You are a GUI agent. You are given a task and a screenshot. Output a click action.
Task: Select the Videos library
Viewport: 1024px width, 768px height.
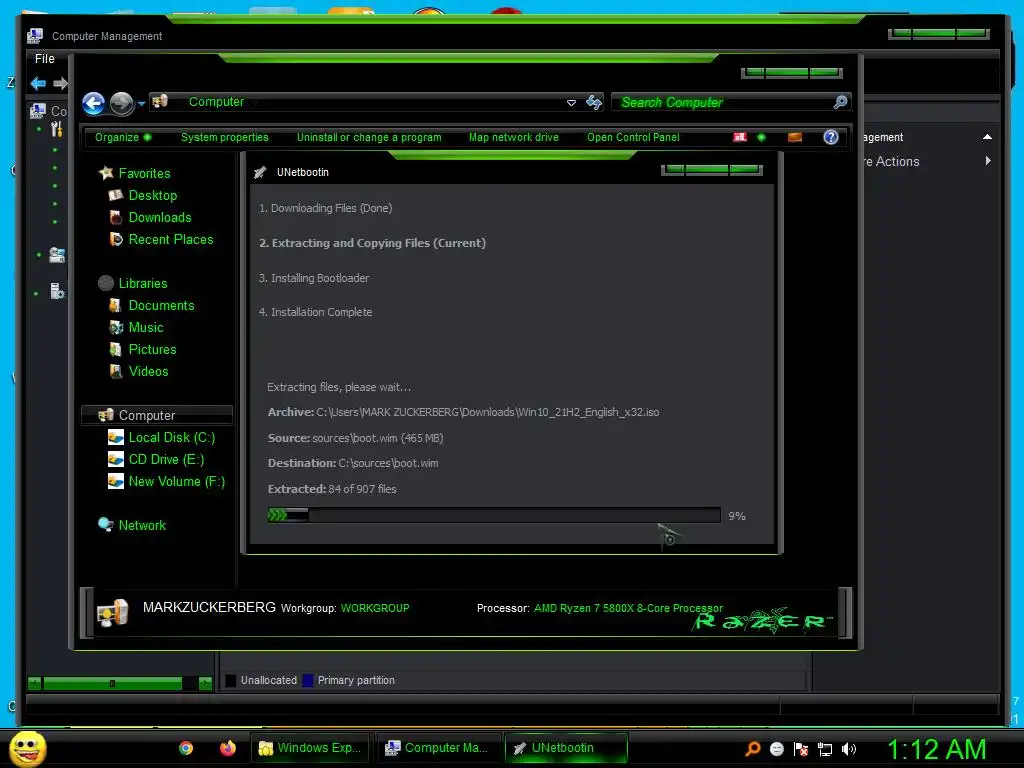tap(148, 372)
